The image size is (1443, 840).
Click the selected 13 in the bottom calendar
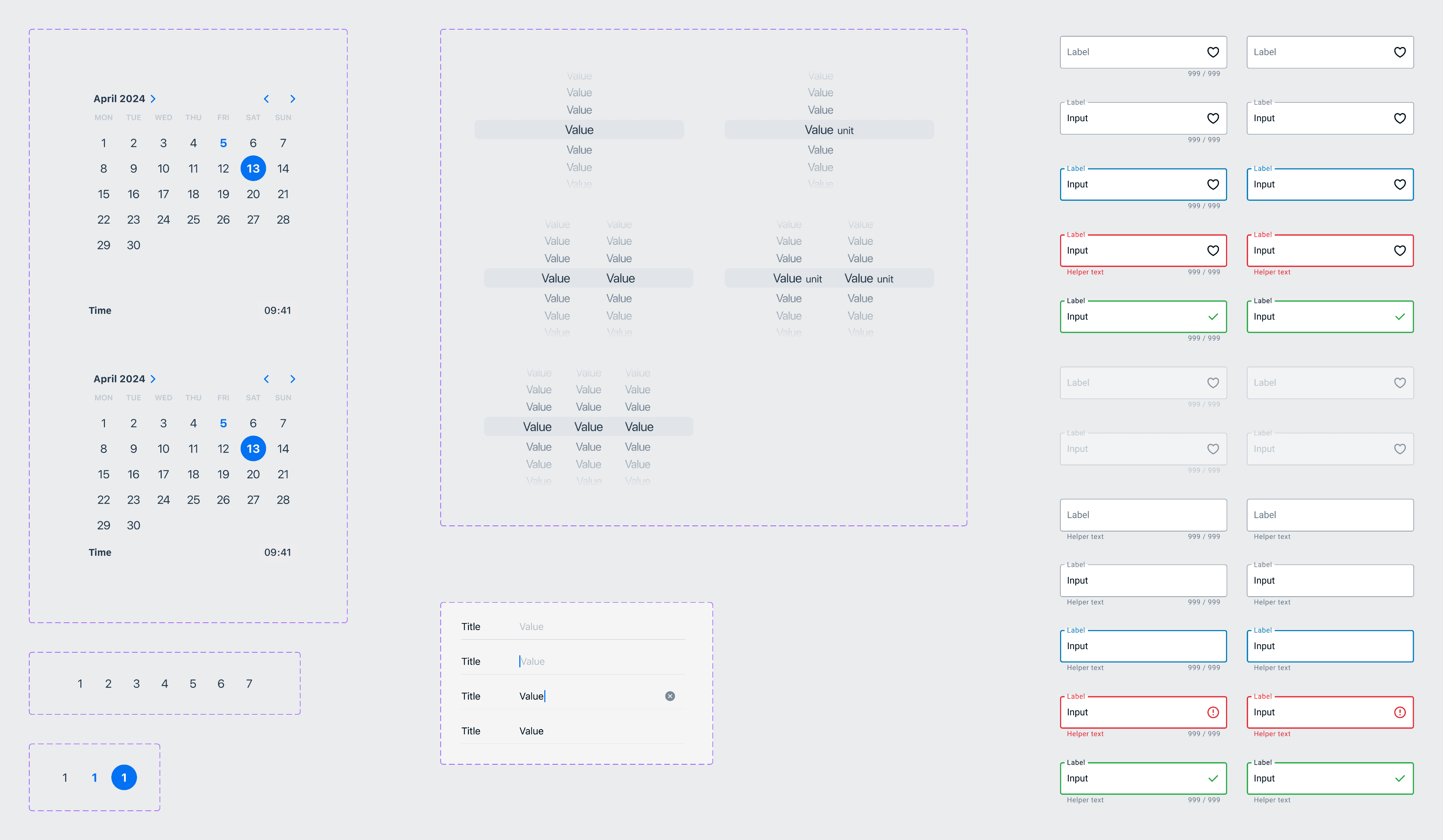[253, 448]
